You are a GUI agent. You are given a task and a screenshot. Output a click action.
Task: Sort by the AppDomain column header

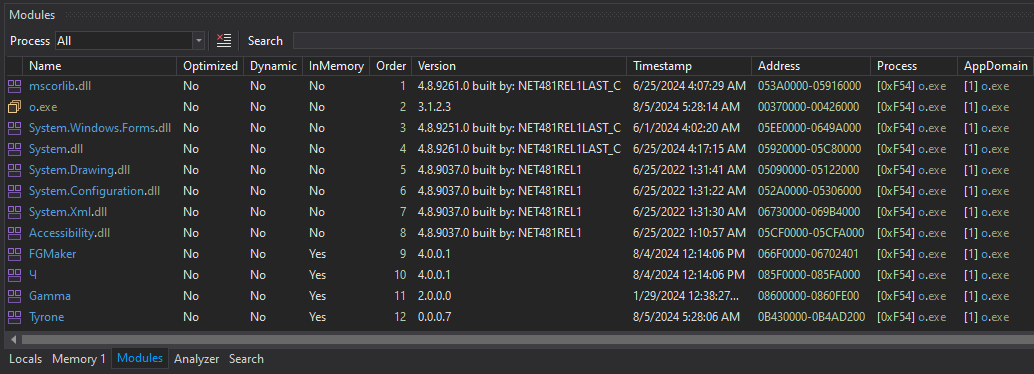click(x=995, y=66)
